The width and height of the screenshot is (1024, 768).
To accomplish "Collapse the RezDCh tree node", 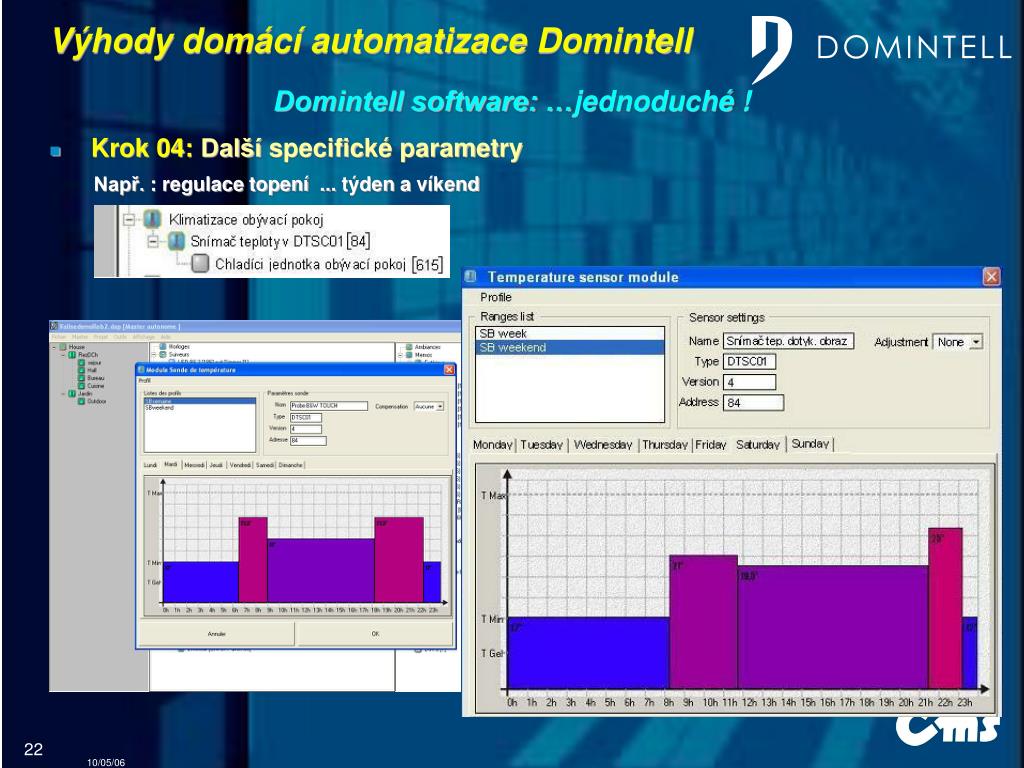I will 63,355.
